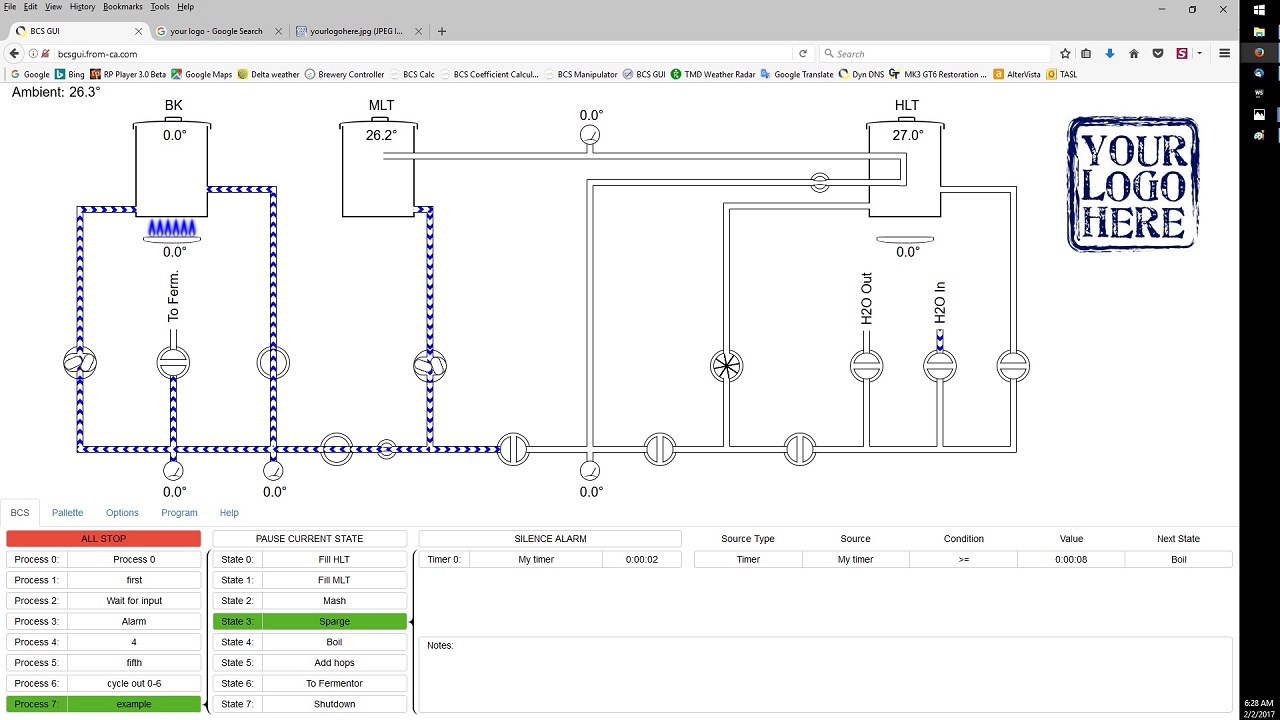Select Process 2 Wait for input

click(104, 601)
